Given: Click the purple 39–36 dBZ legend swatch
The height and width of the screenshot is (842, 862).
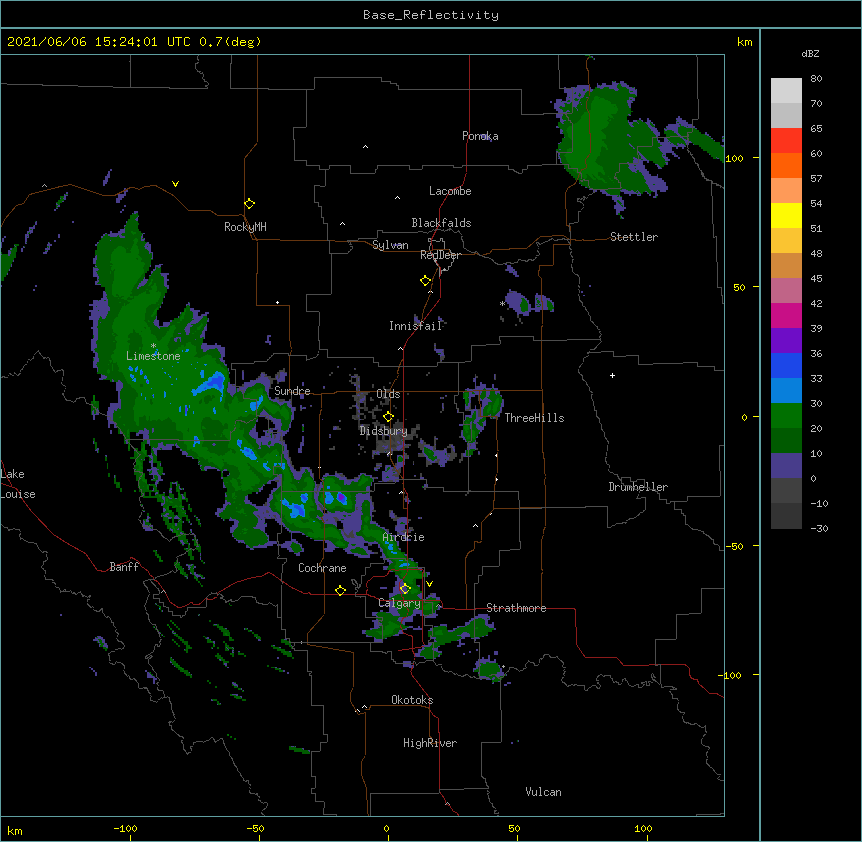Looking at the screenshot, I should [786, 340].
